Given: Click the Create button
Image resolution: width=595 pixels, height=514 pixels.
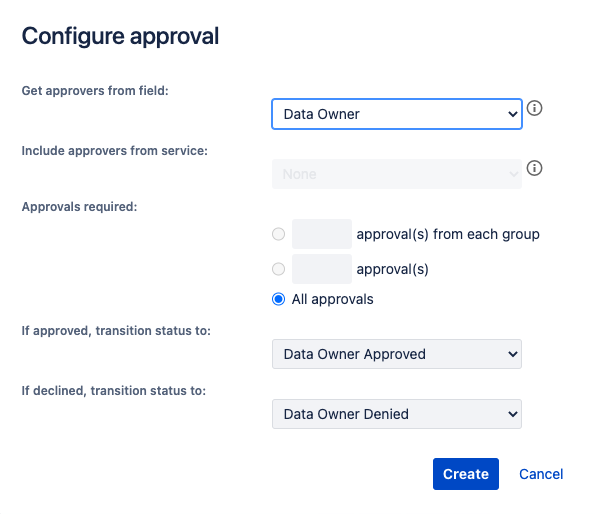Looking at the screenshot, I should (x=466, y=474).
